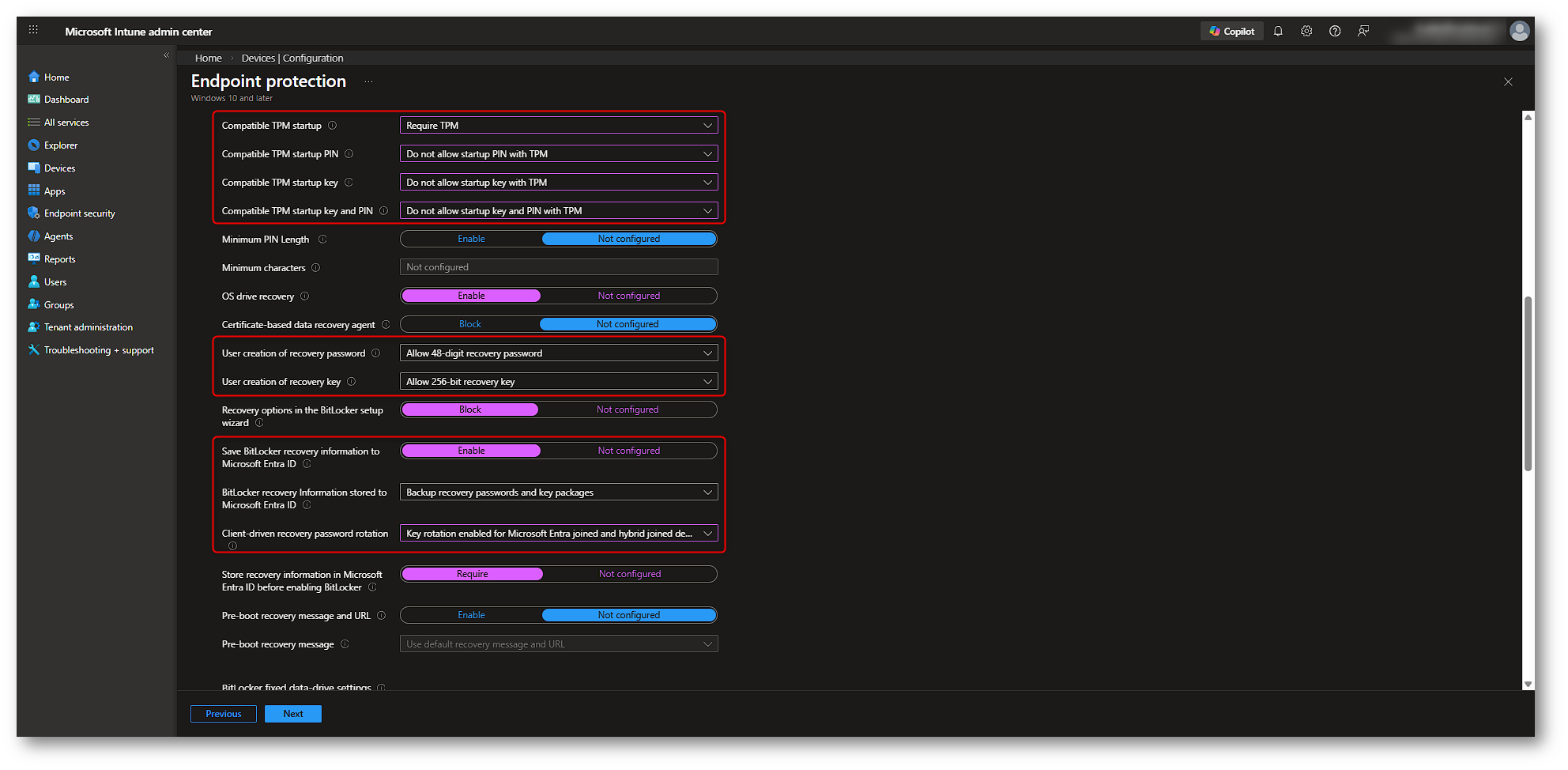Viewport: 1568px width, 770px height.
Task: Click the Devices icon in sidebar
Action: tap(34, 168)
